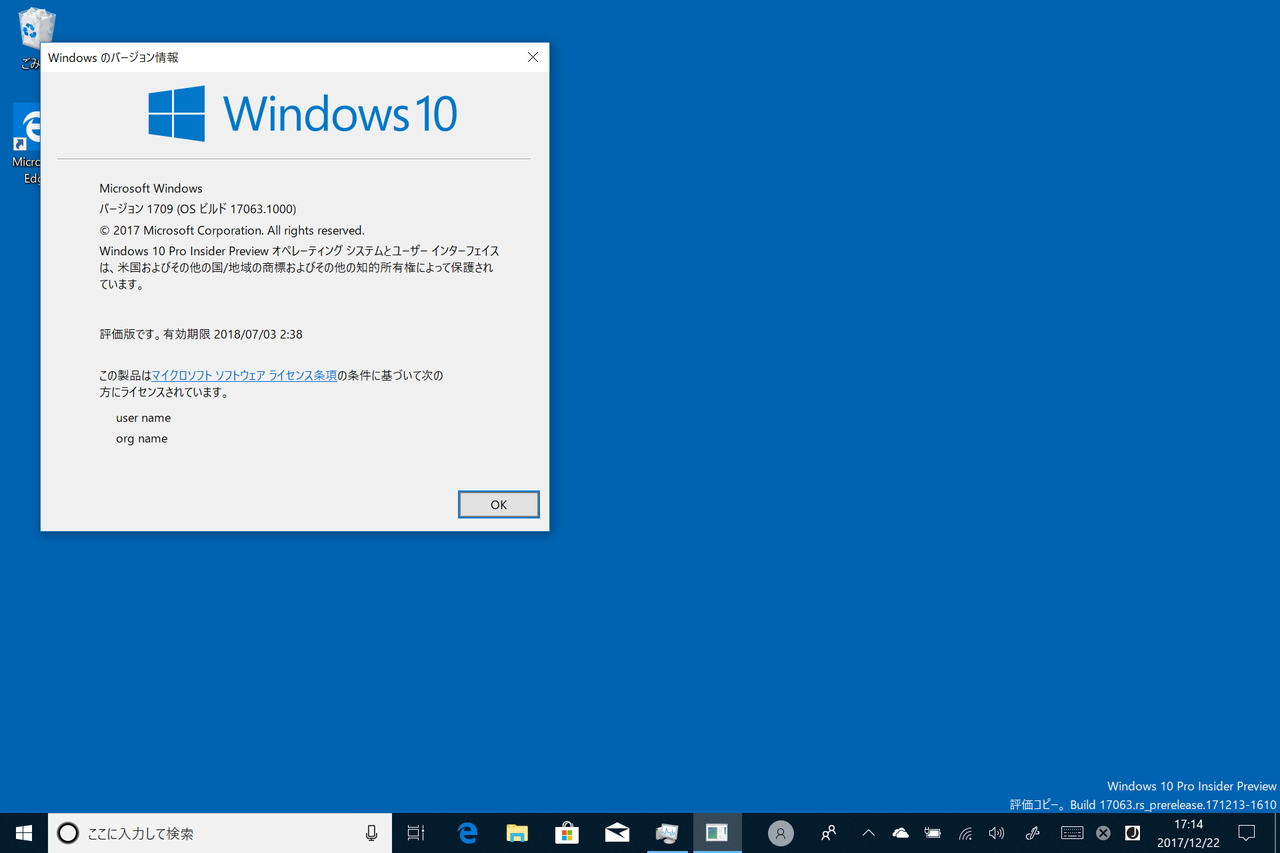Activate Cortana microphone voice search
This screenshot has height=853, width=1280.
point(371,833)
